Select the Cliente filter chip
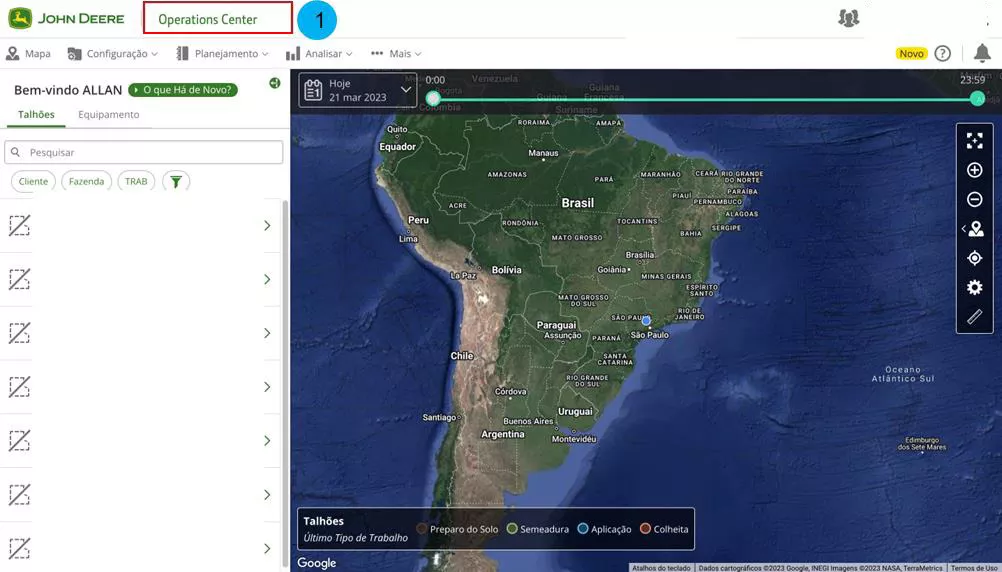1002x572 pixels. click(33, 182)
